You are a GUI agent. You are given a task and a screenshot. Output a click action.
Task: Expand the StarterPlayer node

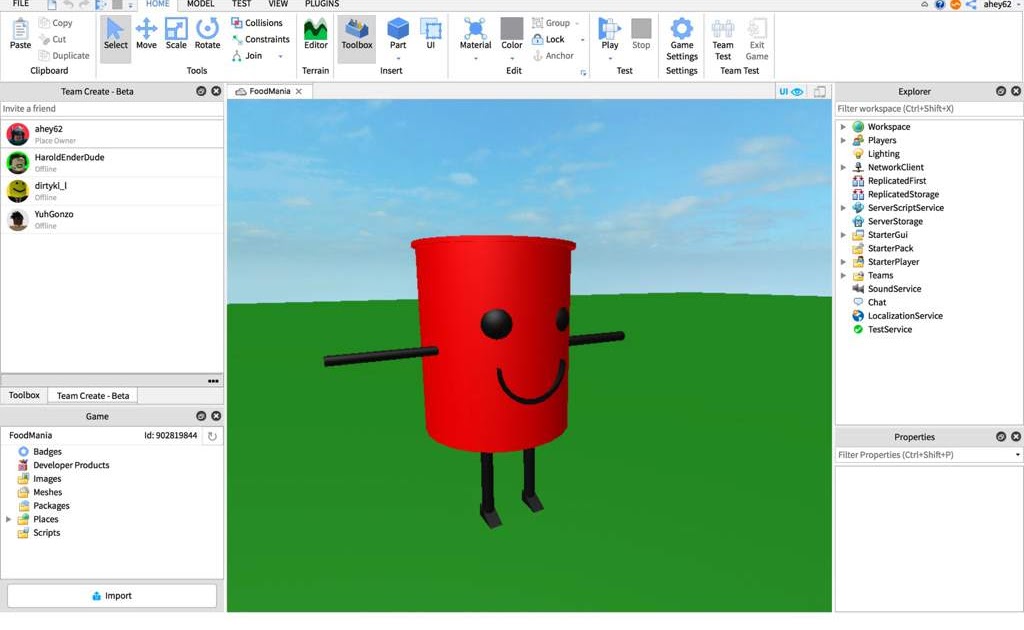pyautogui.click(x=843, y=262)
